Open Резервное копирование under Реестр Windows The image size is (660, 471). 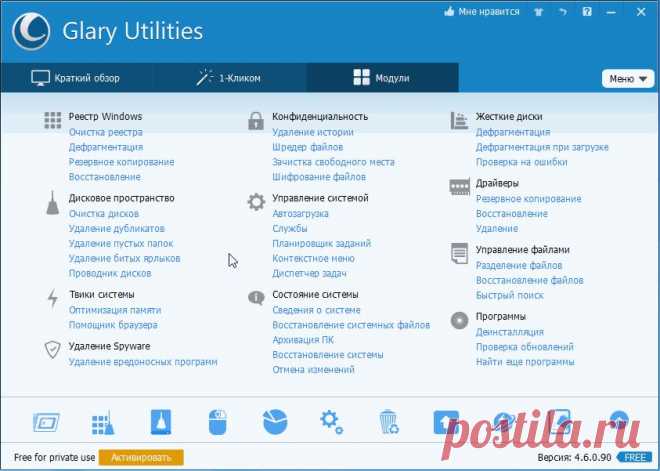121,162
